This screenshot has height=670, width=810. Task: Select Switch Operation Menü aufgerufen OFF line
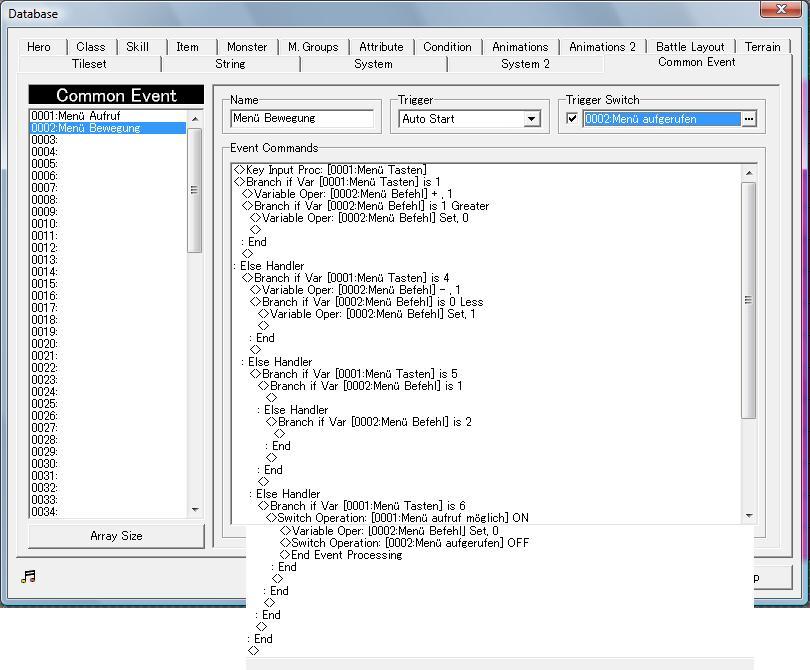tap(404, 543)
